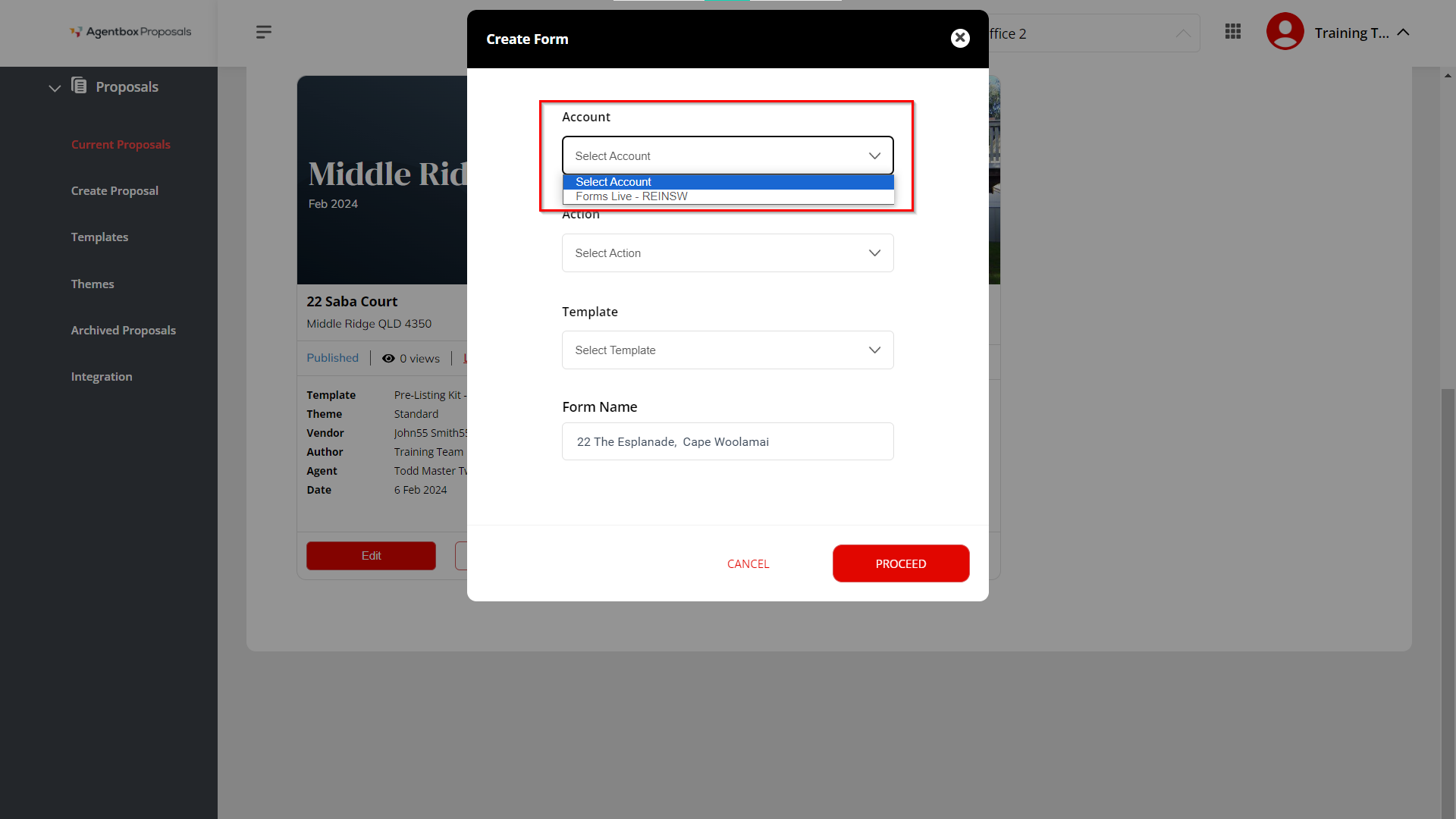This screenshot has height=819, width=1456.
Task: Pick the highlighted Select Account option
Action: (x=727, y=182)
